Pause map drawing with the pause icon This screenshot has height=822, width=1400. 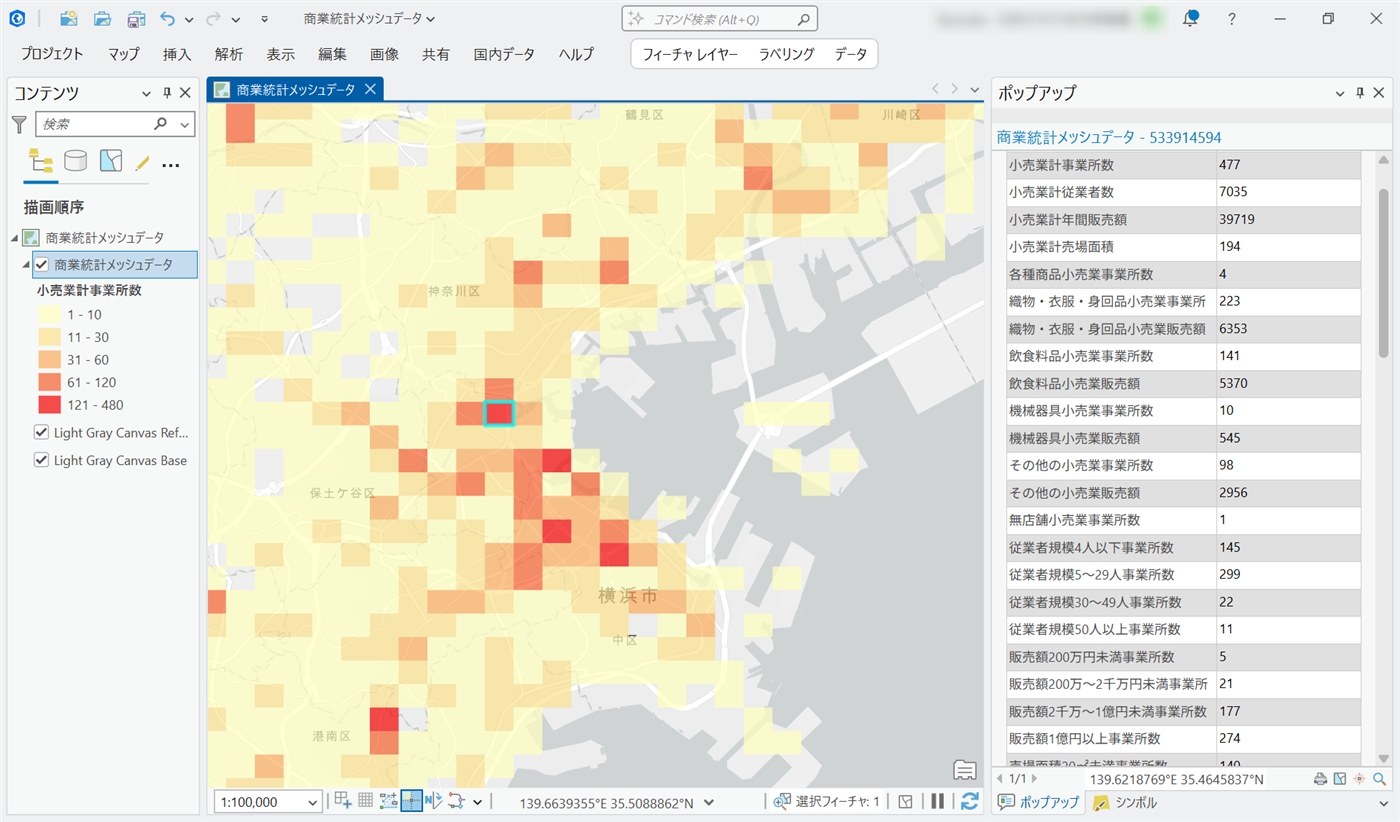(x=938, y=801)
